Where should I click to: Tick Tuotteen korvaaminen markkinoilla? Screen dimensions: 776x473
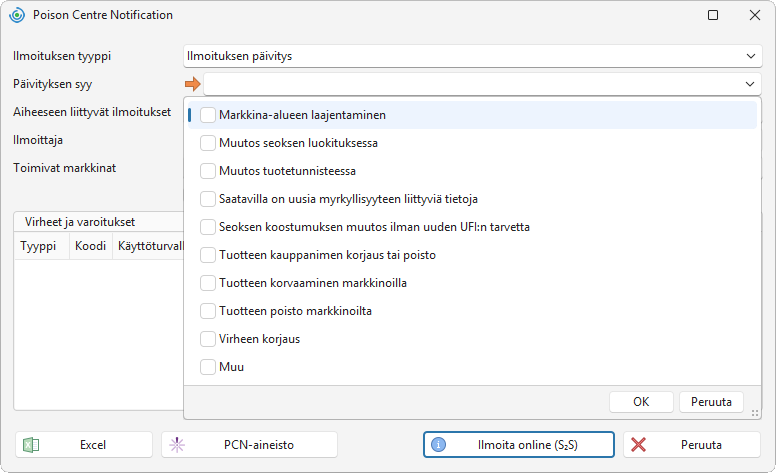point(208,283)
